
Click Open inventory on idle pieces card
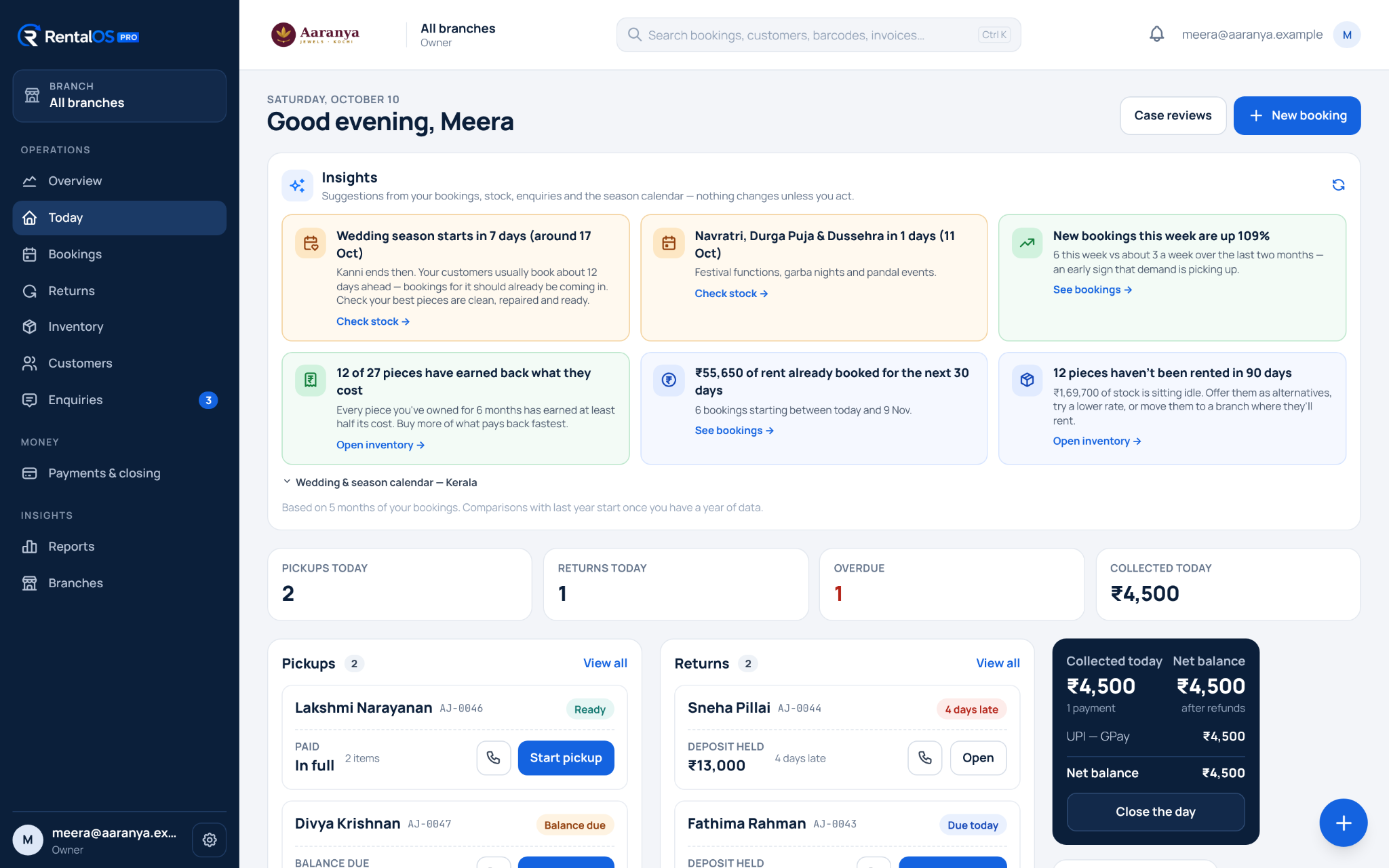(x=1097, y=441)
